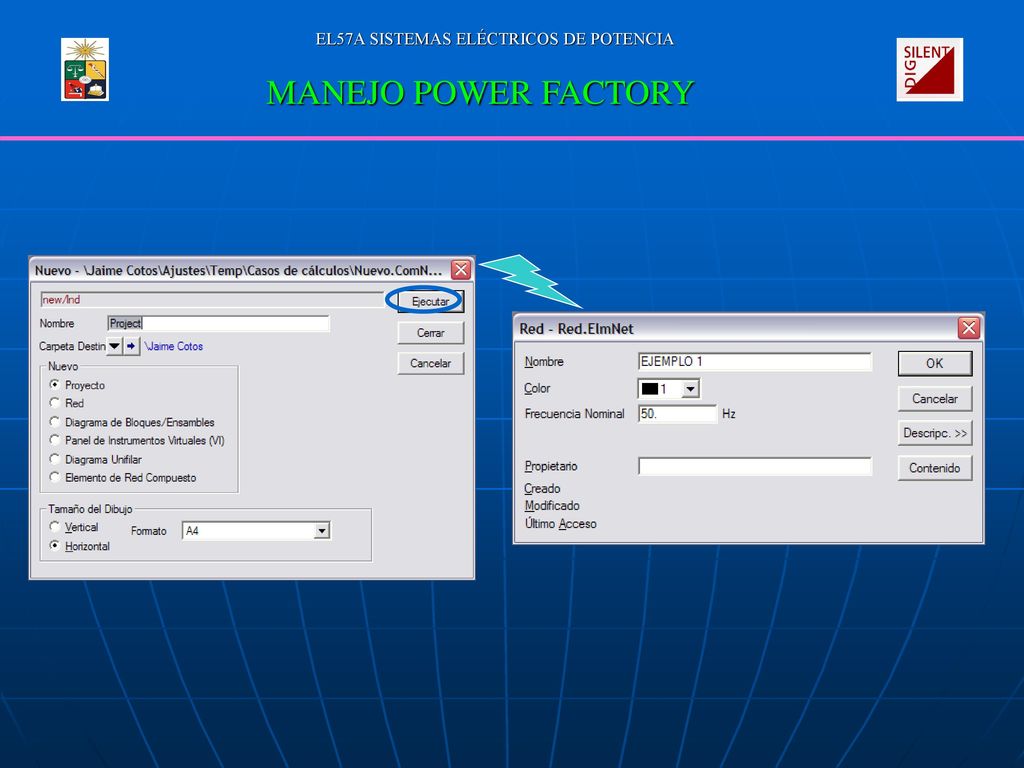Click the black color swatch

point(650,389)
